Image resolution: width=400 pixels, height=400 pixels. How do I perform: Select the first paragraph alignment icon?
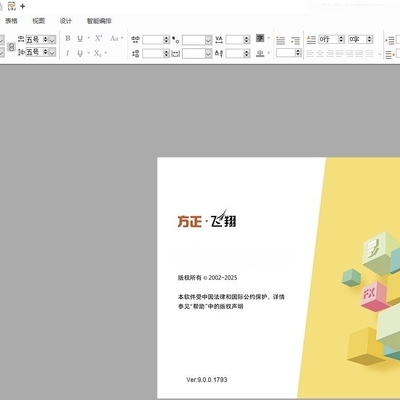(310, 53)
